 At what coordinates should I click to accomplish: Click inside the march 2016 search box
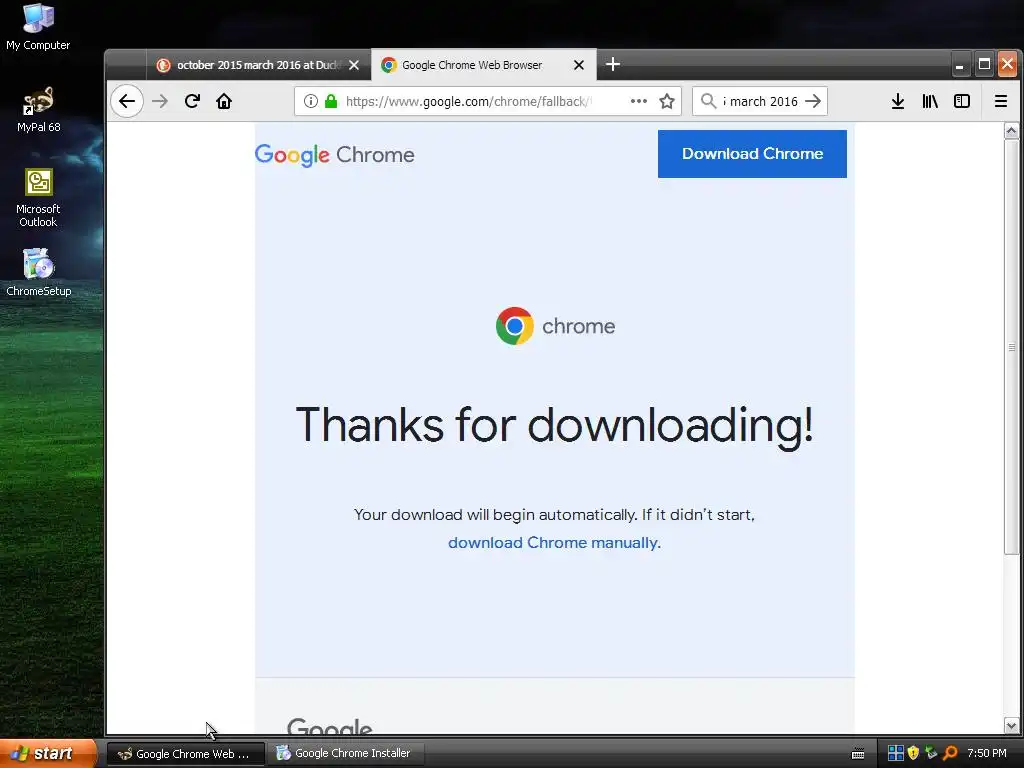point(760,101)
